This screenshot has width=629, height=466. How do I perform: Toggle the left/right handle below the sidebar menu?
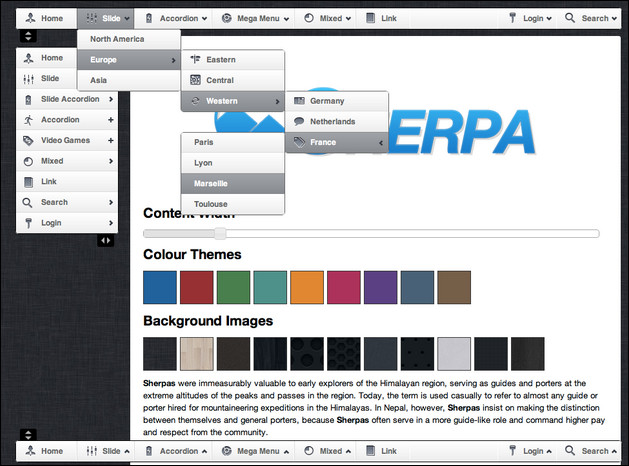[106, 241]
